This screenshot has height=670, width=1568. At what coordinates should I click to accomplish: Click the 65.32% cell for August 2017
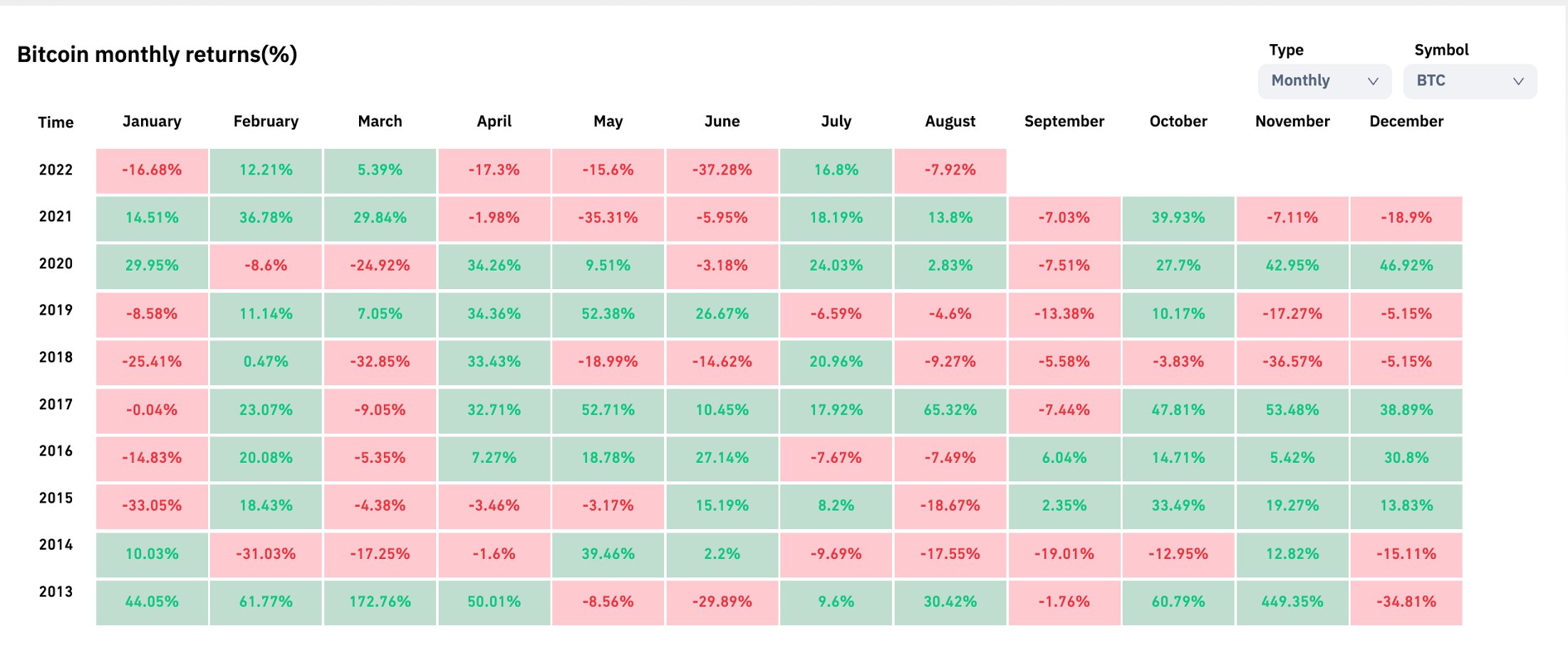(950, 411)
